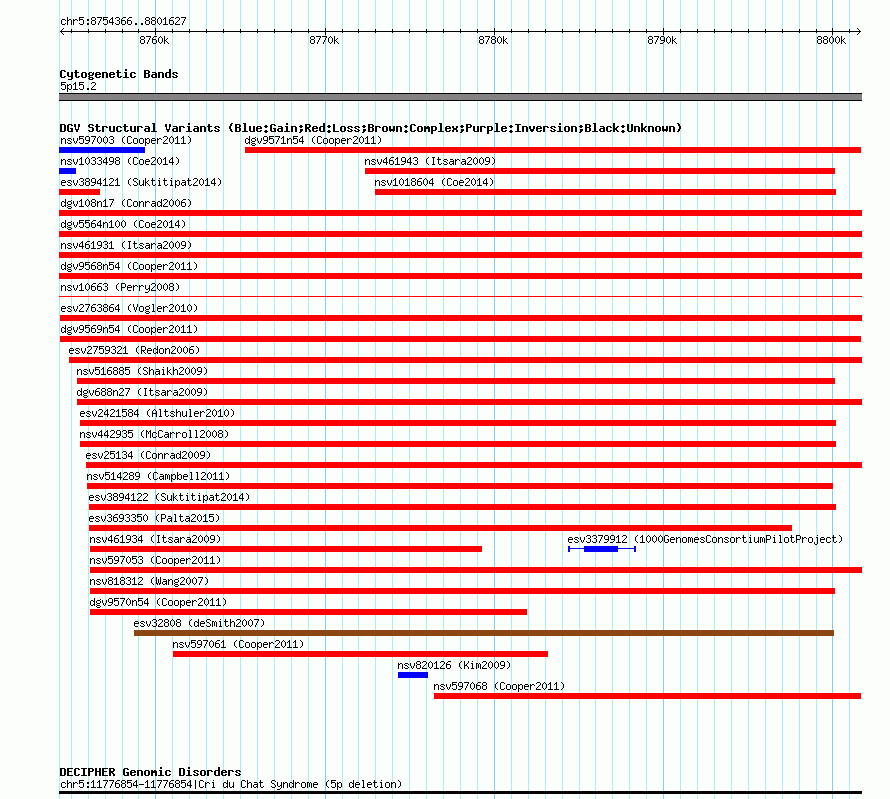This screenshot has height=799, width=890.
Task: Open esv3379912 (1000GenomesConsortiumPilotProject) label
Action: [705, 539]
